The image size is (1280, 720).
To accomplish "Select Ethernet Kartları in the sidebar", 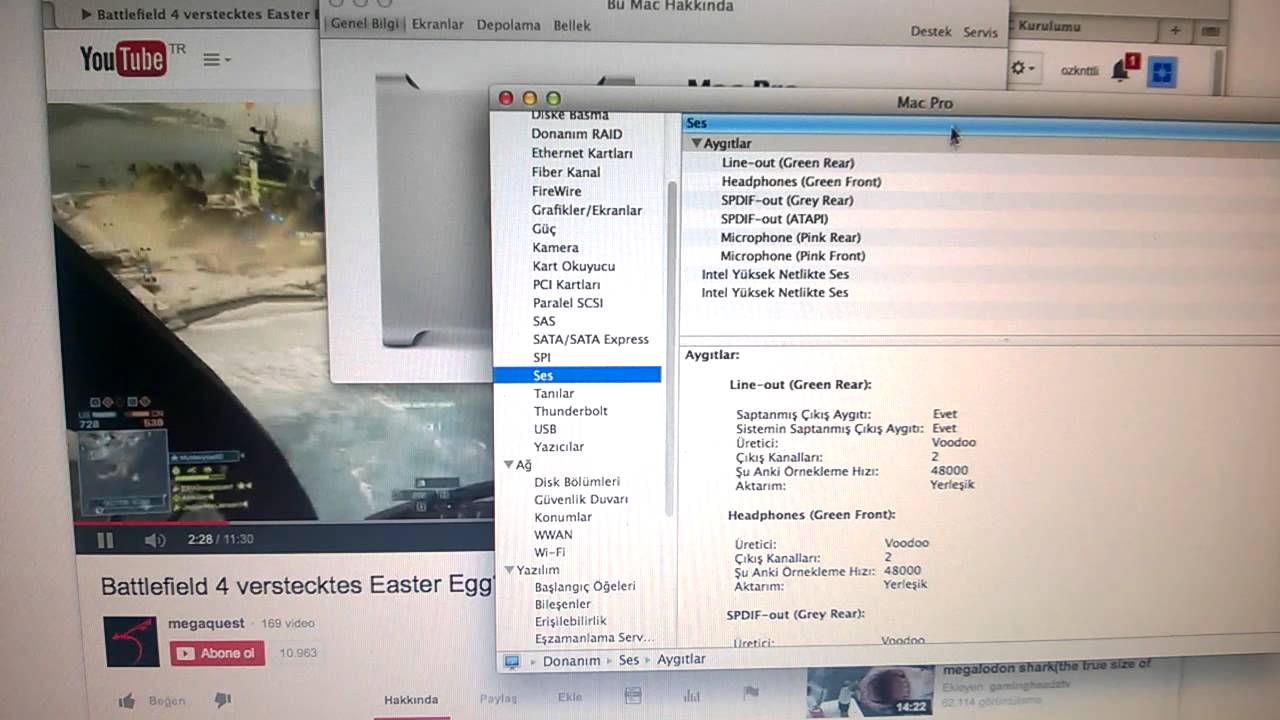I will [x=582, y=153].
